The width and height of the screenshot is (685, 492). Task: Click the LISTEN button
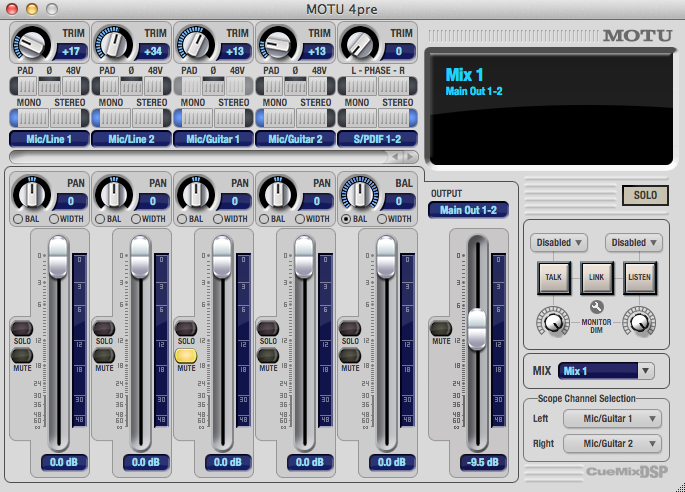pos(639,277)
